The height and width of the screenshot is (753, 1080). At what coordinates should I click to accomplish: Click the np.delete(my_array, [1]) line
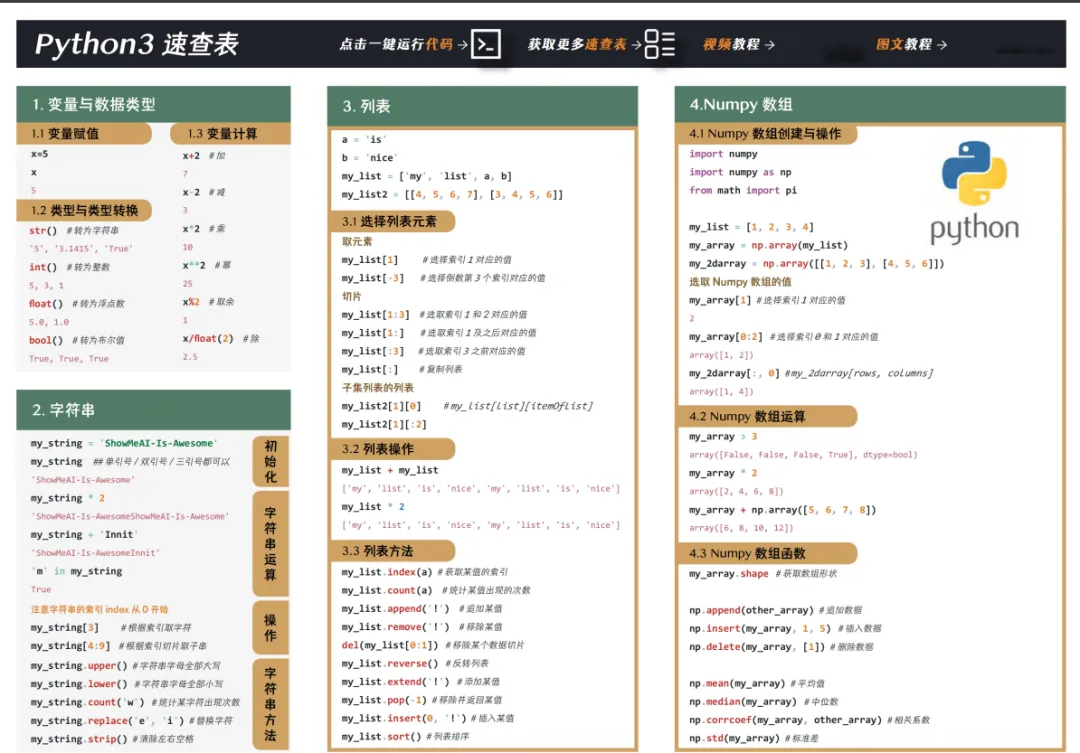[x=782, y=647]
